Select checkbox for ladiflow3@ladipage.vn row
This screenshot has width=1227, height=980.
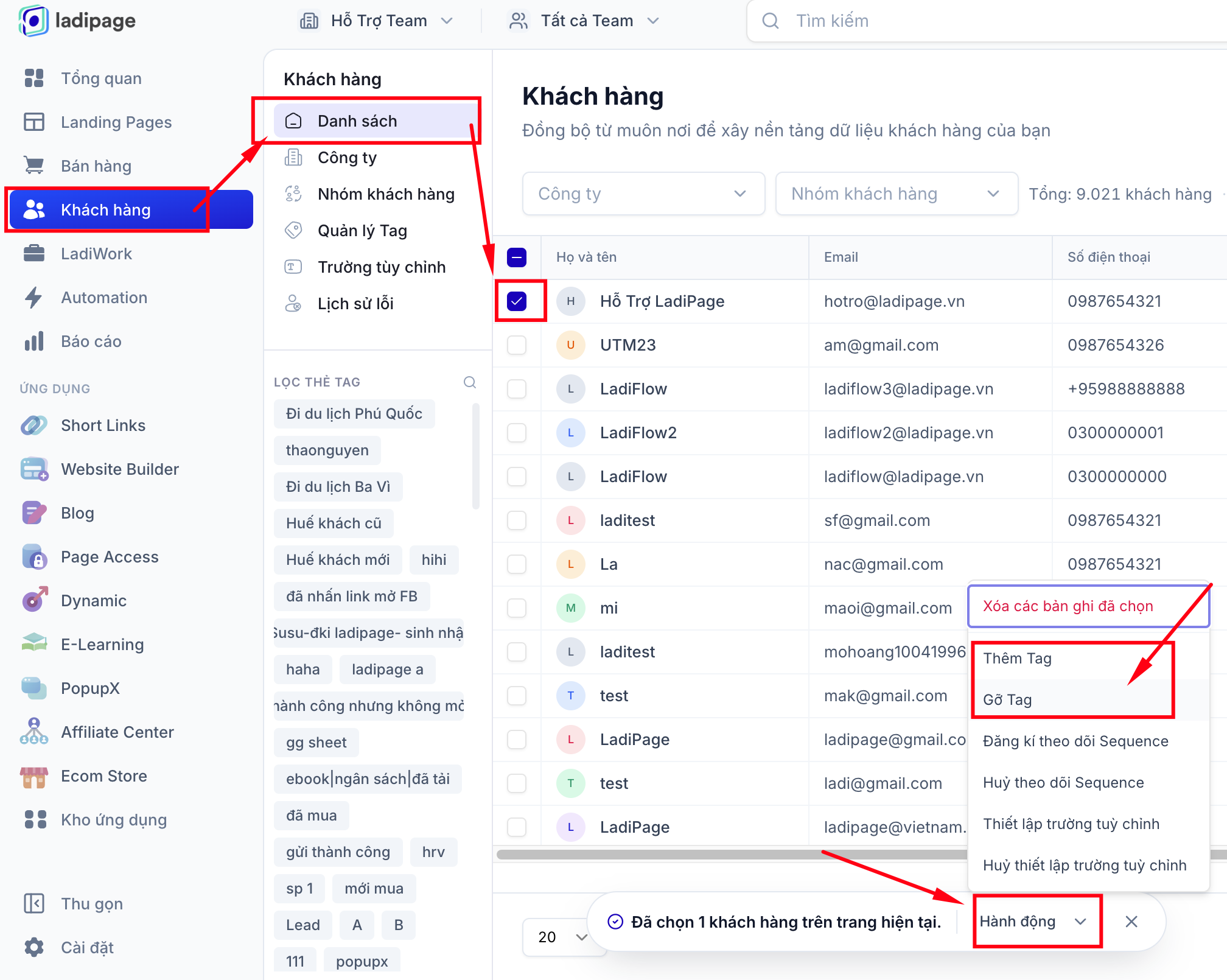tap(517, 389)
